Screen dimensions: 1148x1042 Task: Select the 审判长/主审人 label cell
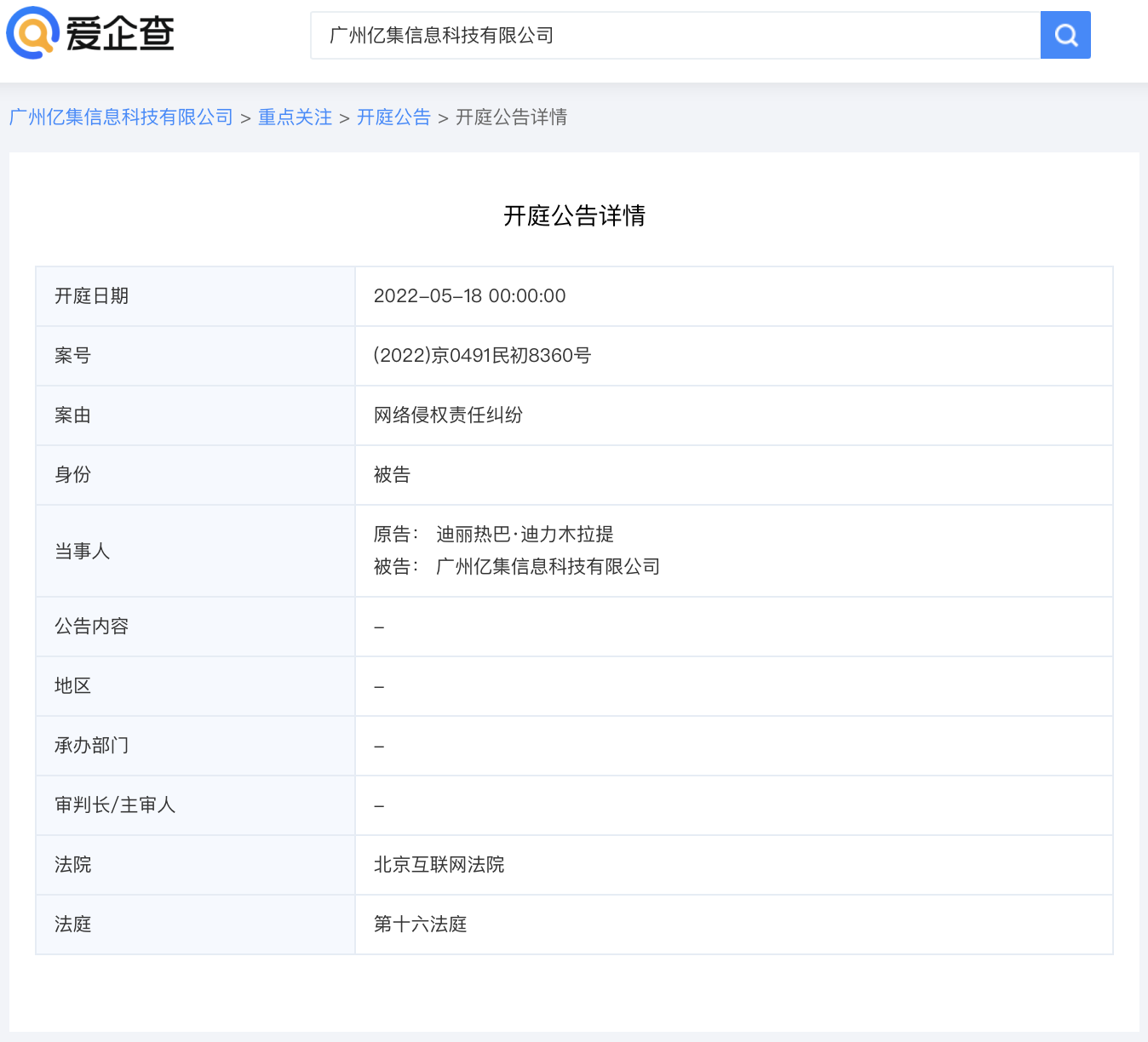[195, 805]
